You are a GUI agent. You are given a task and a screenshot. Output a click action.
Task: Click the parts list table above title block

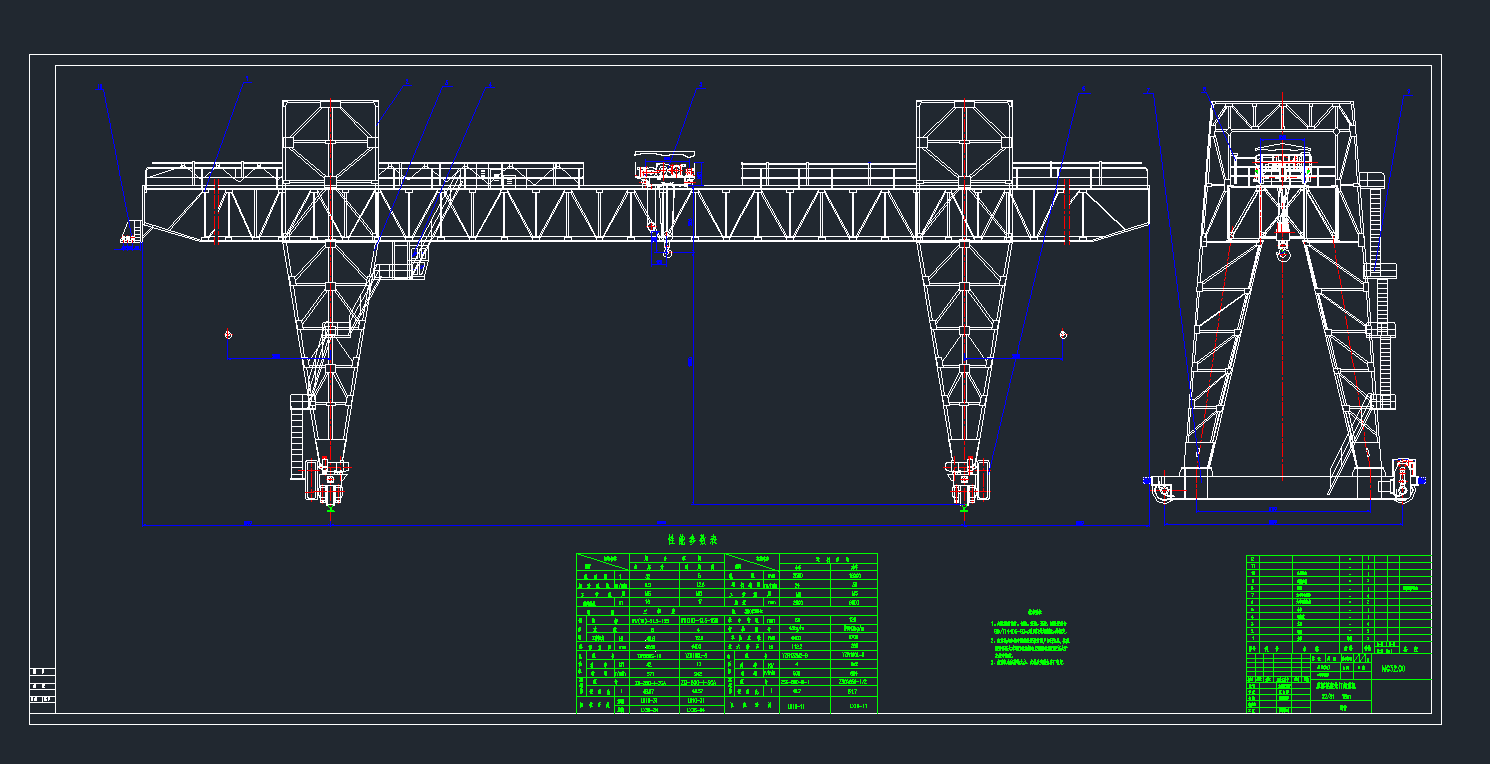[1338, 598]
